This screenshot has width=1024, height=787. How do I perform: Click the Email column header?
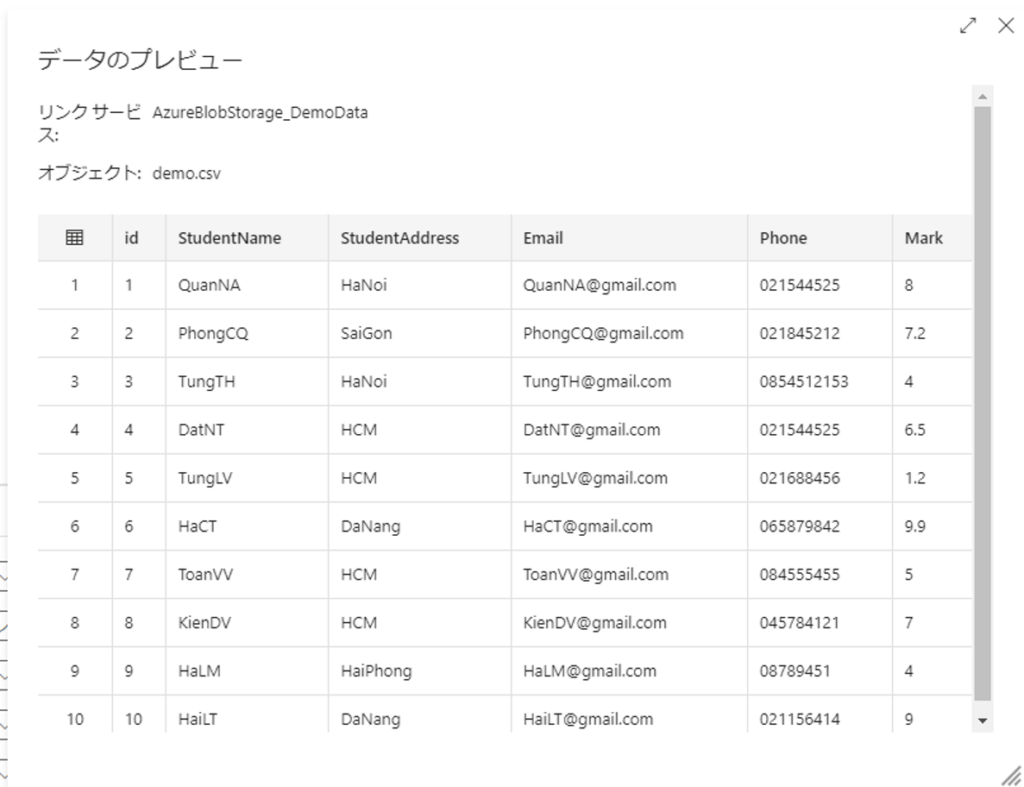543,238
